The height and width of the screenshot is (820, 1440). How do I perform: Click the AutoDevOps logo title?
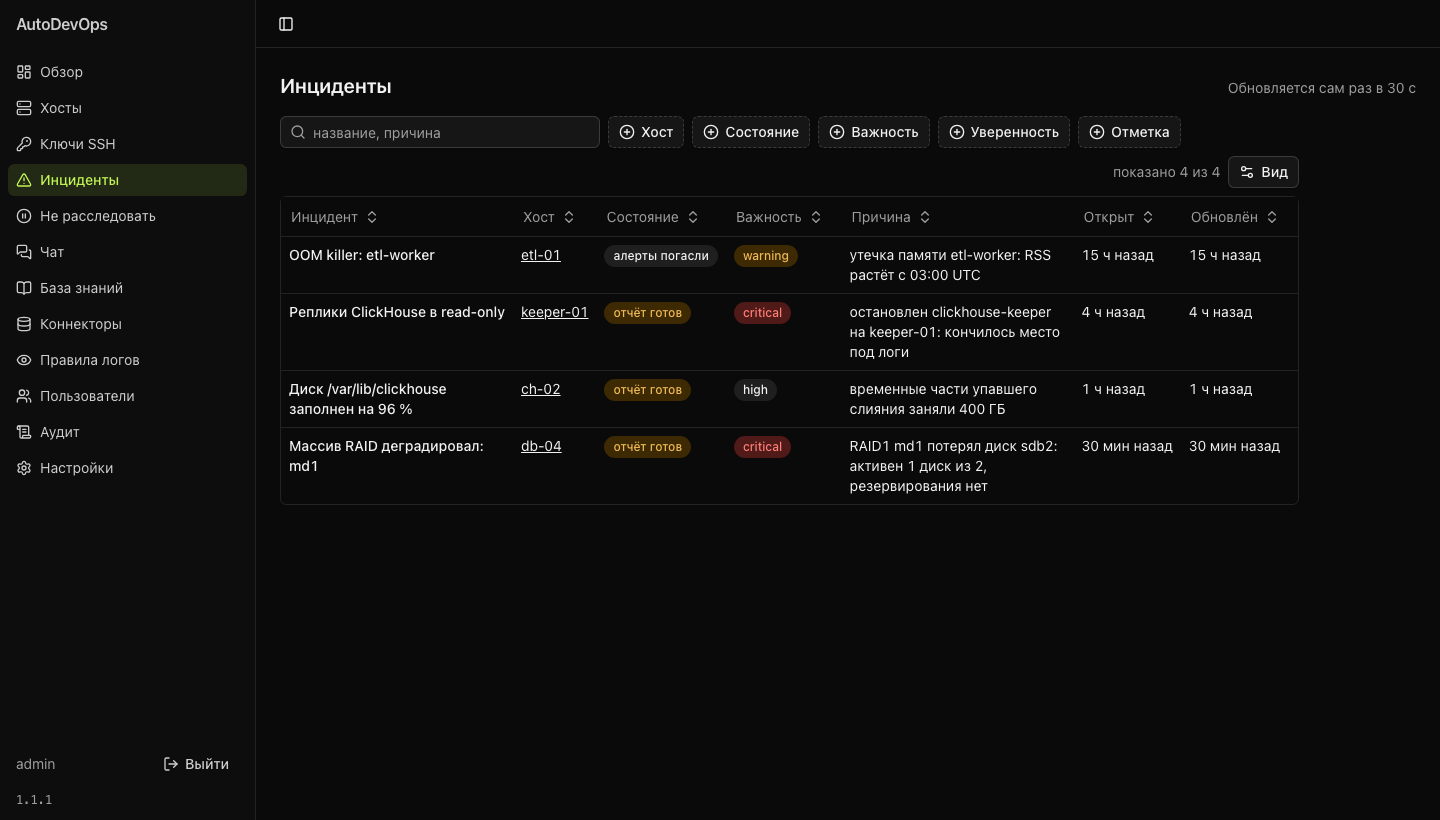[x=62, y=24]
